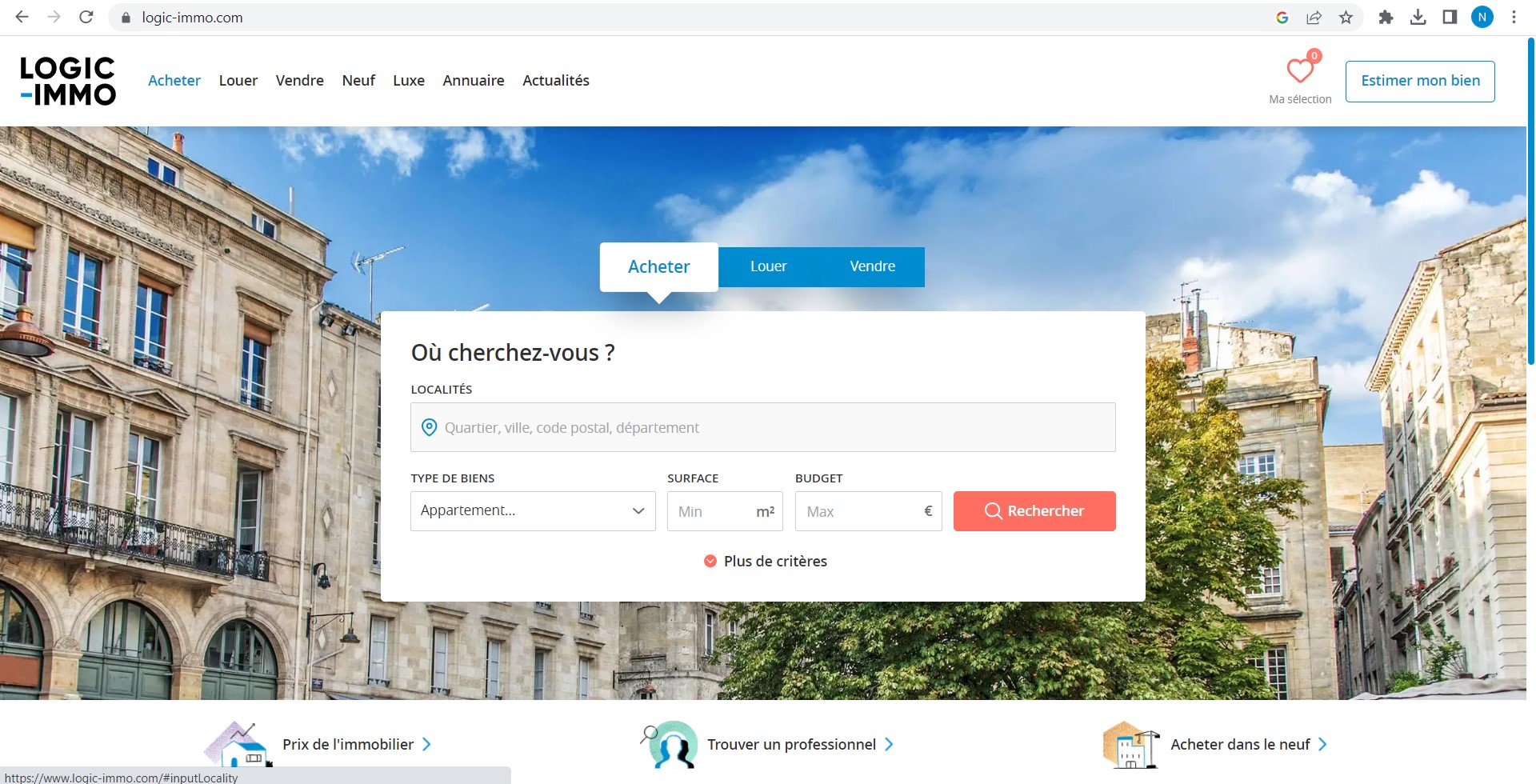The width and height of the screenshot is (1536, 784).
Task: Switch to the Louer search tab
Action: tap(768, 266)
